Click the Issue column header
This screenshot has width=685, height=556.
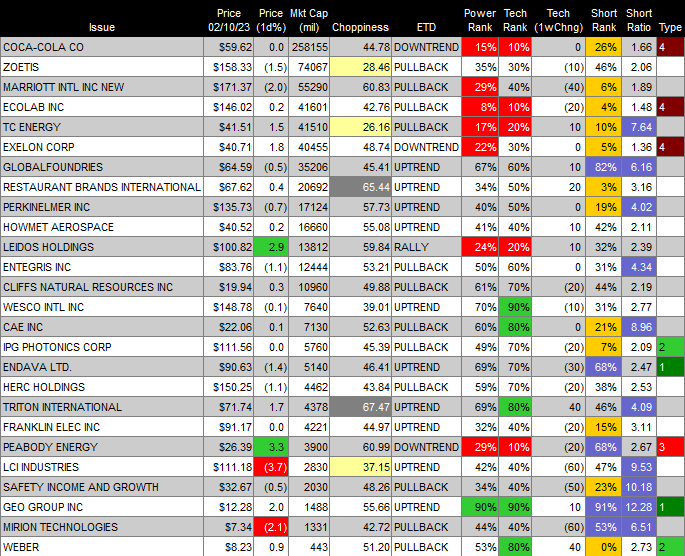102,27
